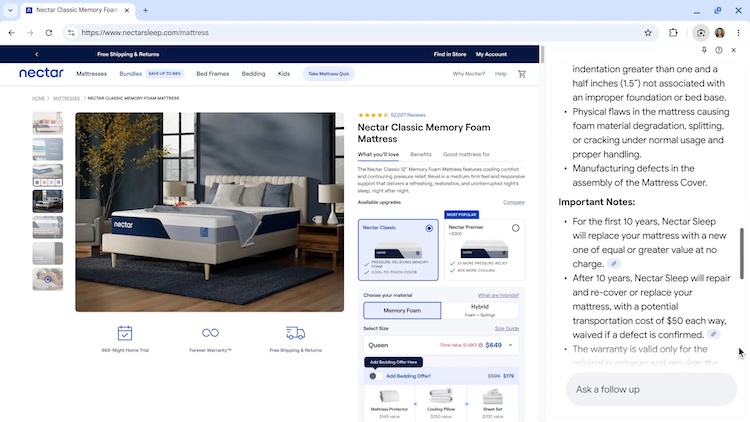The height and width of the screenshot is (422, 750).
Task: Click the Forever Warranty infinity icon
Action: (210, 333)
